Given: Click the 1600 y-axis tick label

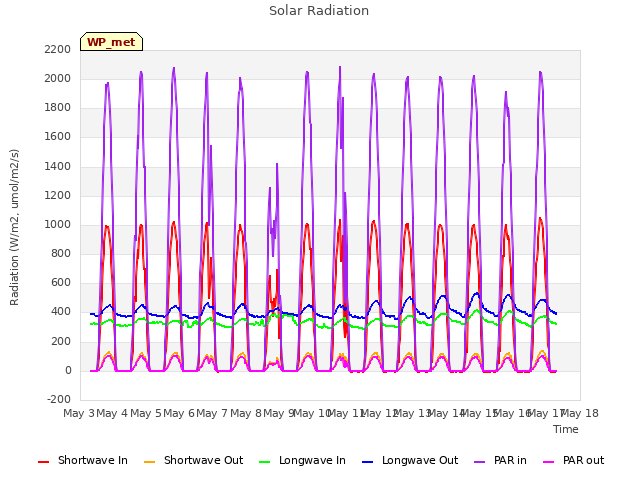Looking at the screenshot, I should tap(58, 137).
